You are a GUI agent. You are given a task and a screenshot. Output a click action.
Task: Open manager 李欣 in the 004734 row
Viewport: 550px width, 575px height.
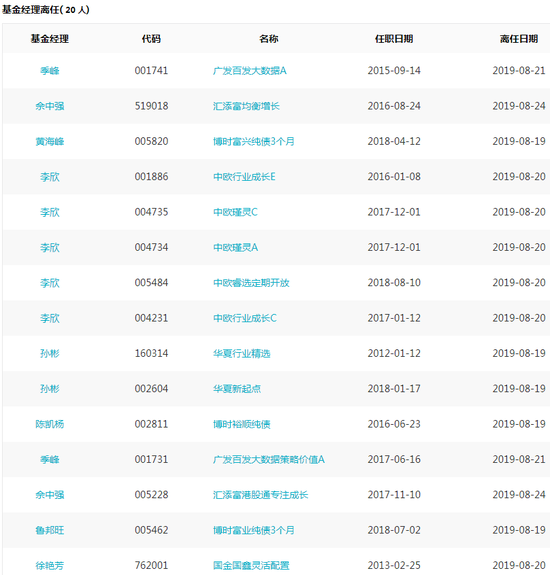tap(50, 247)
